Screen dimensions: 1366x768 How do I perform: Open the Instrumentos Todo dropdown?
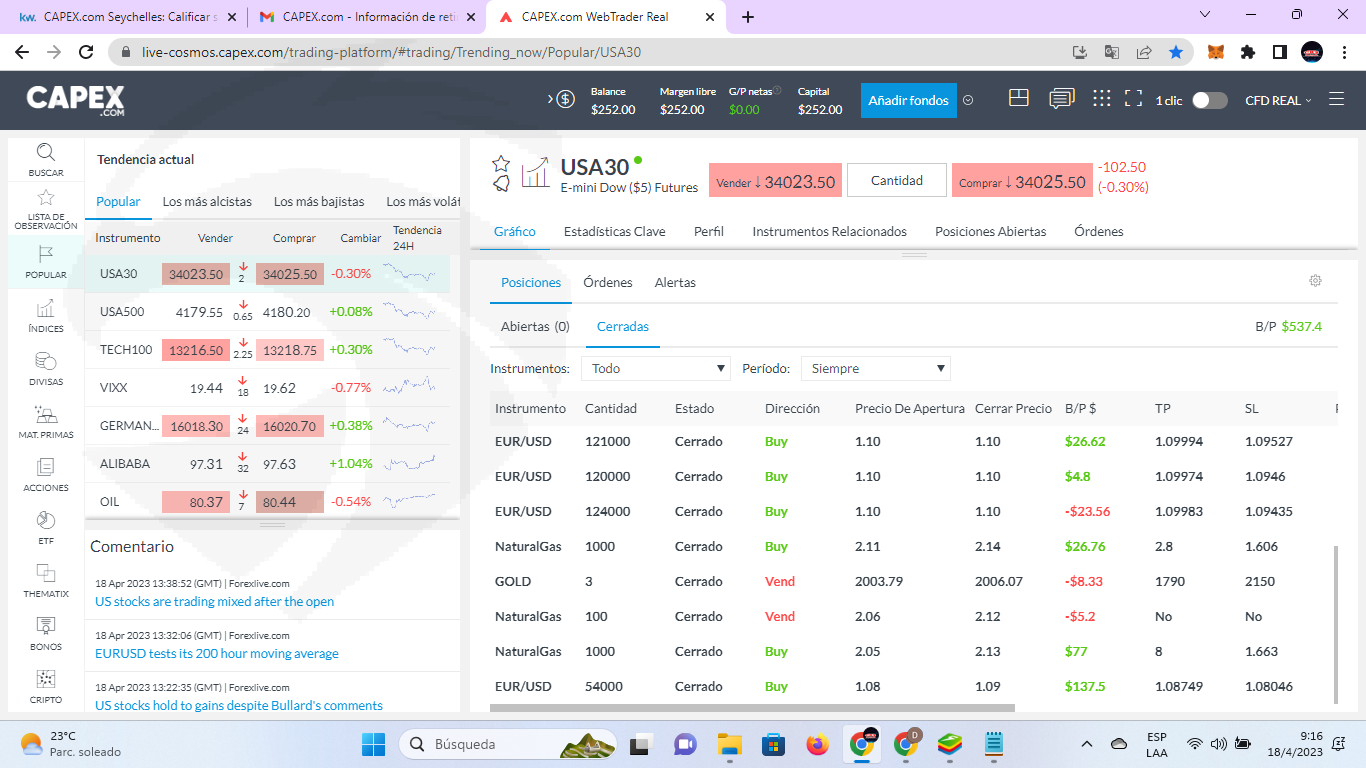click(656, 368)
